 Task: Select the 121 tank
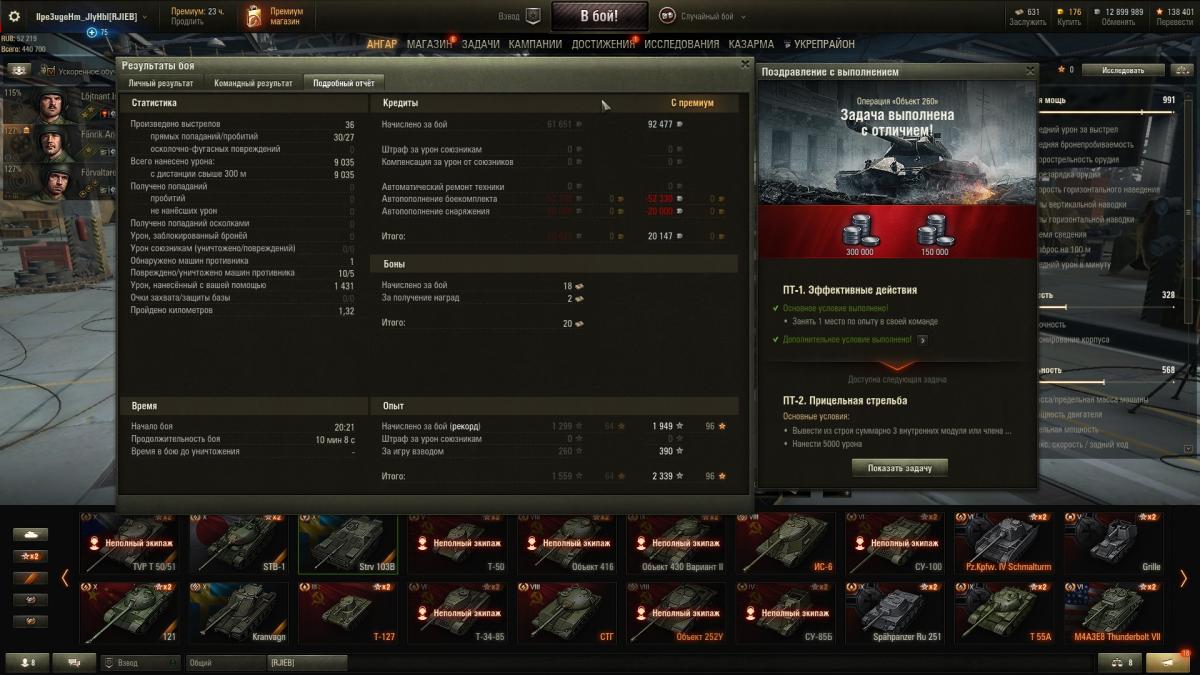point(129,613)
